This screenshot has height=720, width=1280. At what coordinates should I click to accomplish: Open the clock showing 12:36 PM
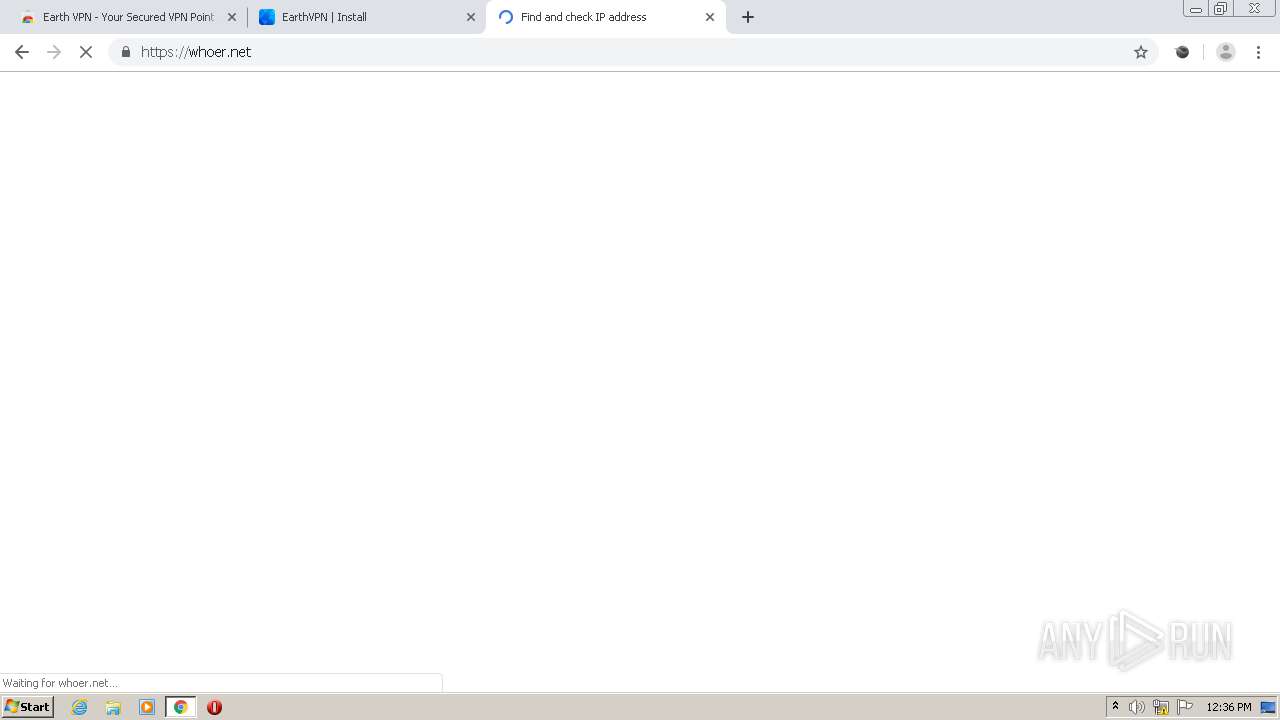point(1229,707)
